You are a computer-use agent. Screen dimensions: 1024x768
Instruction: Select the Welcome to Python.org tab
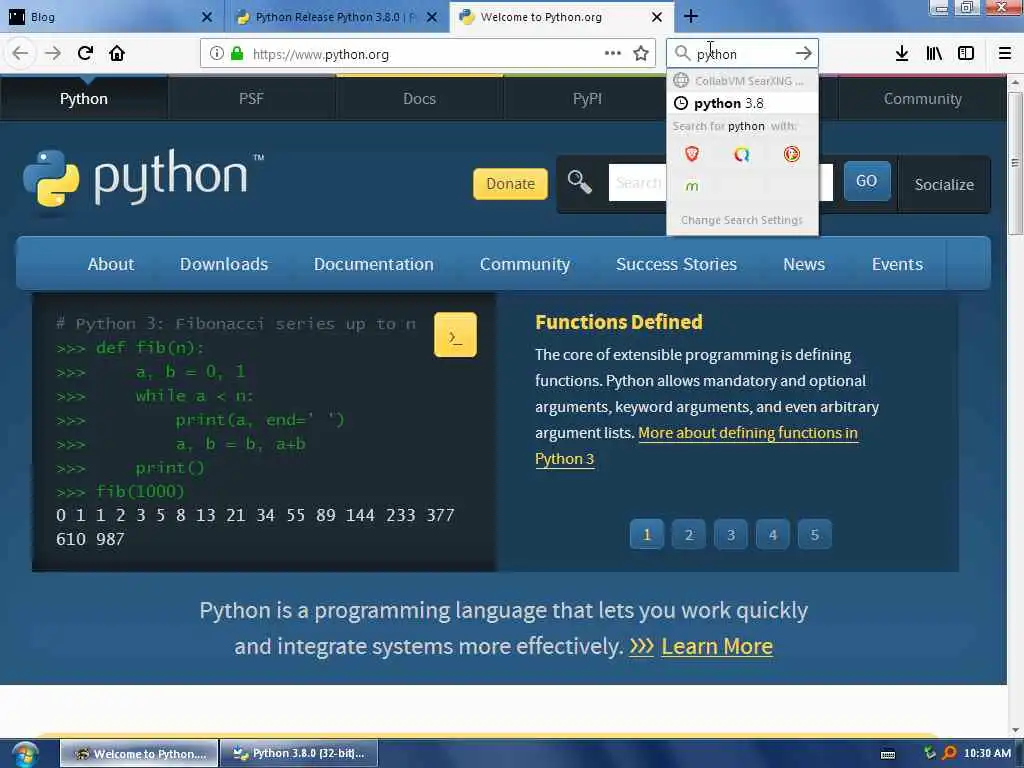[560, 17]
